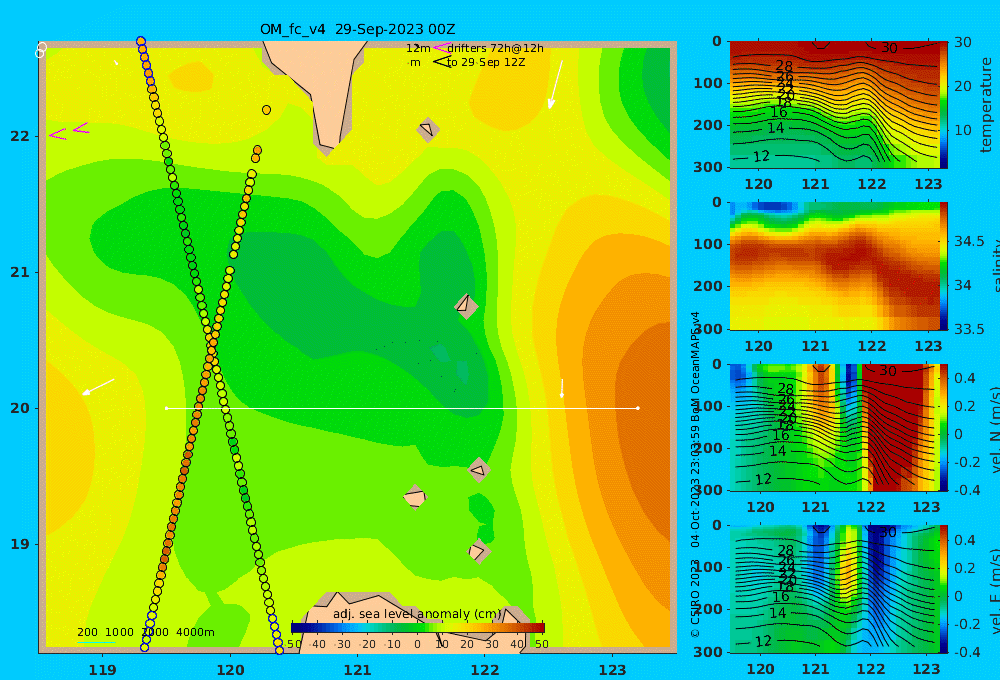Click the "drifters 72h@12h" legend text
Viewport: 1000px width, 680px height.
[x=496, y=48]
